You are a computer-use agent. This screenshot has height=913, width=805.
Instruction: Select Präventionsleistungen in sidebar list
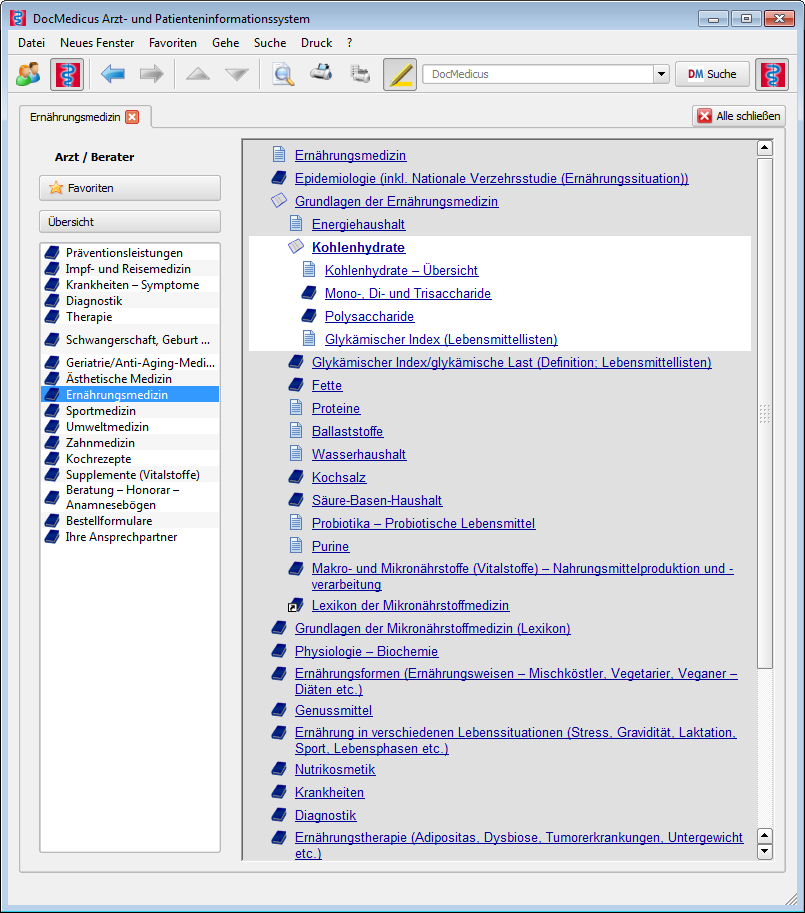pos(130,253)
